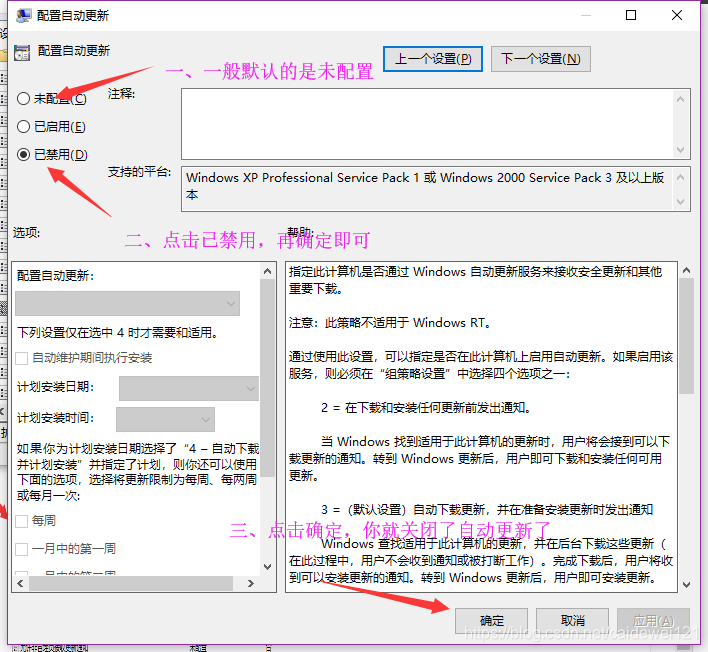The image size is (708, 652).
Task: Open the 配置自动更新 dropdown in options
Action: click(127, 303)
